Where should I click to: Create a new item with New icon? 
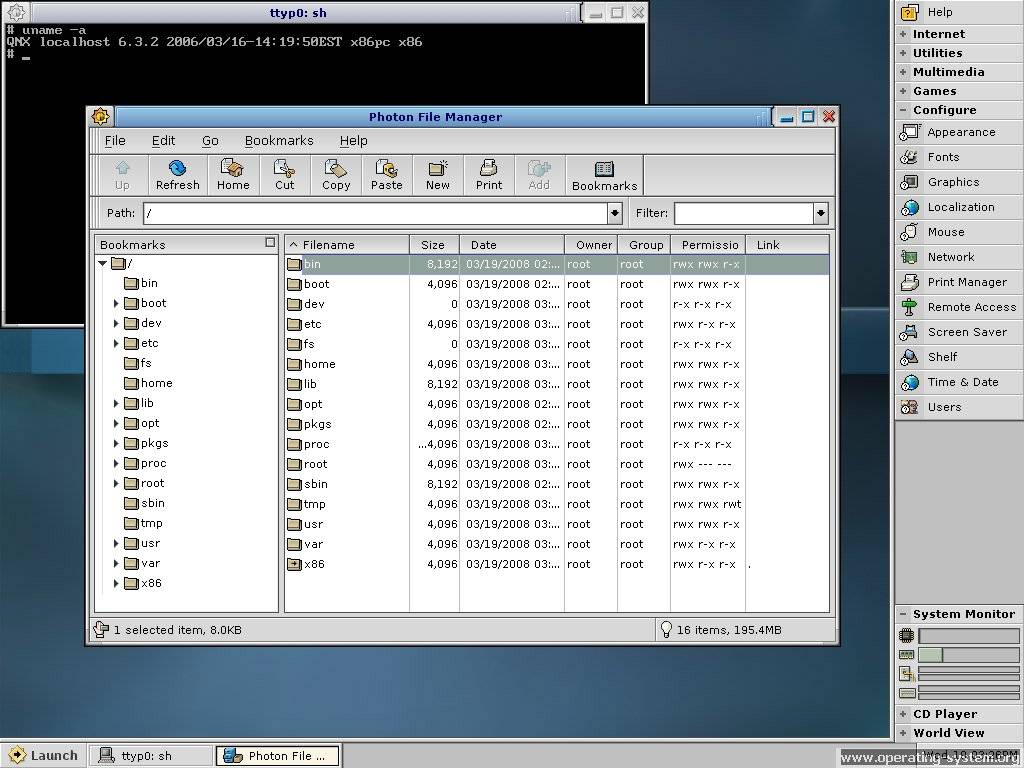pos(438,175)
